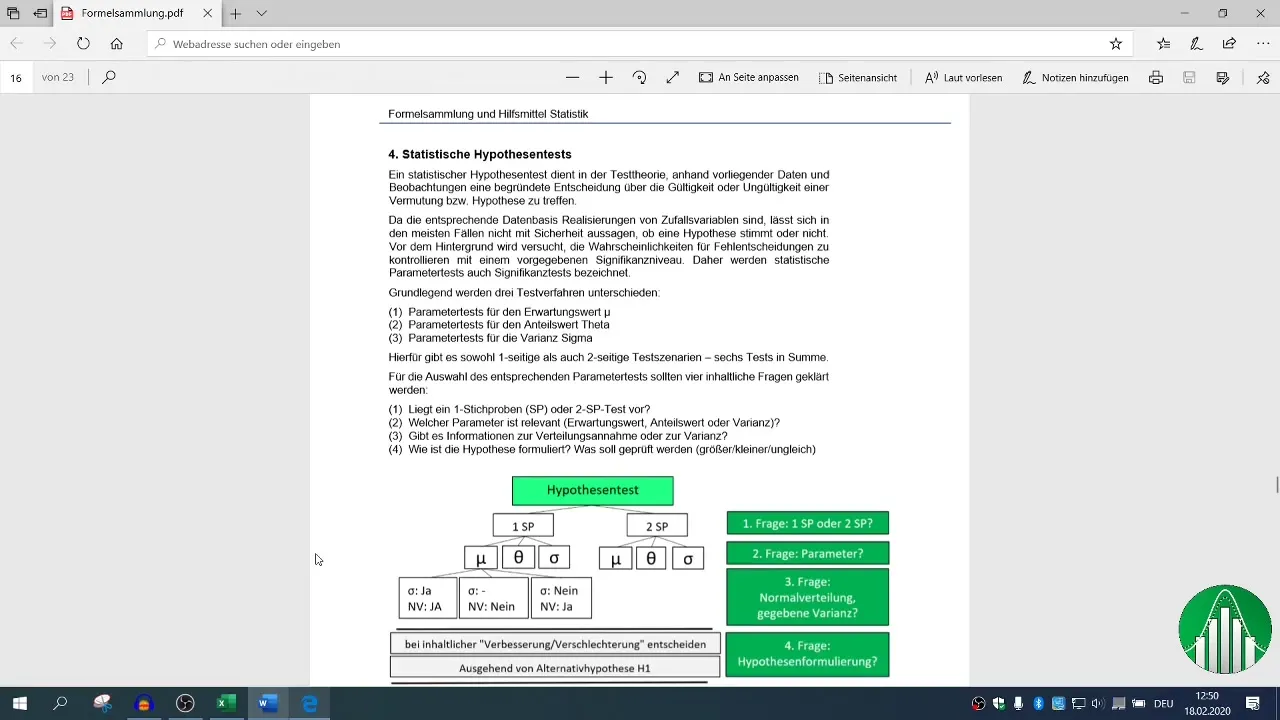Edit the PDF page number field
Image resolution: width=1280 pixels, height=720 pixels.
pyautogui.click(x=16, y=77)
